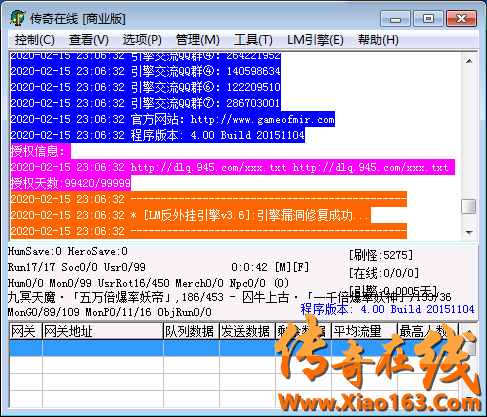Click log line with QQ群 286703001
The image size is (487, 417).
coord(145,103)
